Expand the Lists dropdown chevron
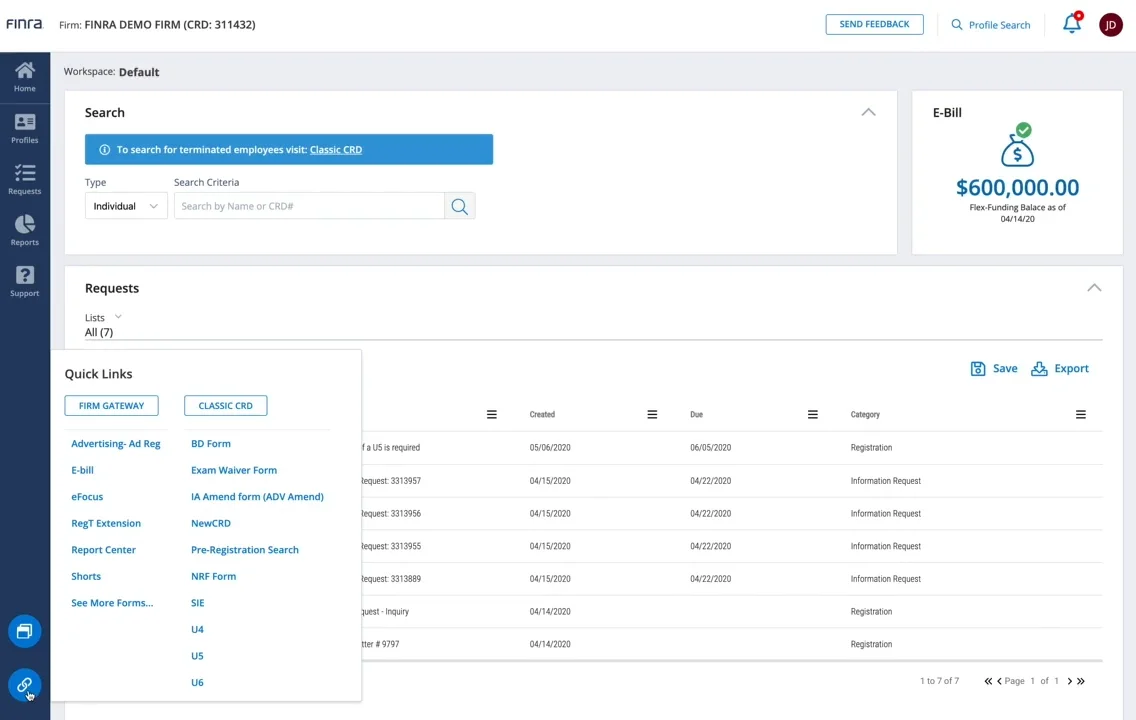This screenshot has width=1136, height=720. point(118,317)
